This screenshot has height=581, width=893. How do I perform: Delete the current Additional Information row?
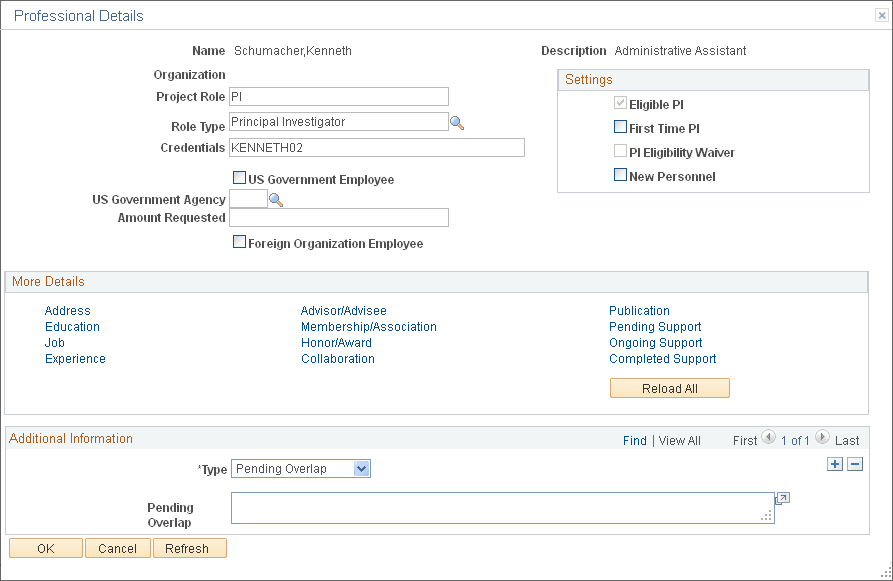click(855, 463)
